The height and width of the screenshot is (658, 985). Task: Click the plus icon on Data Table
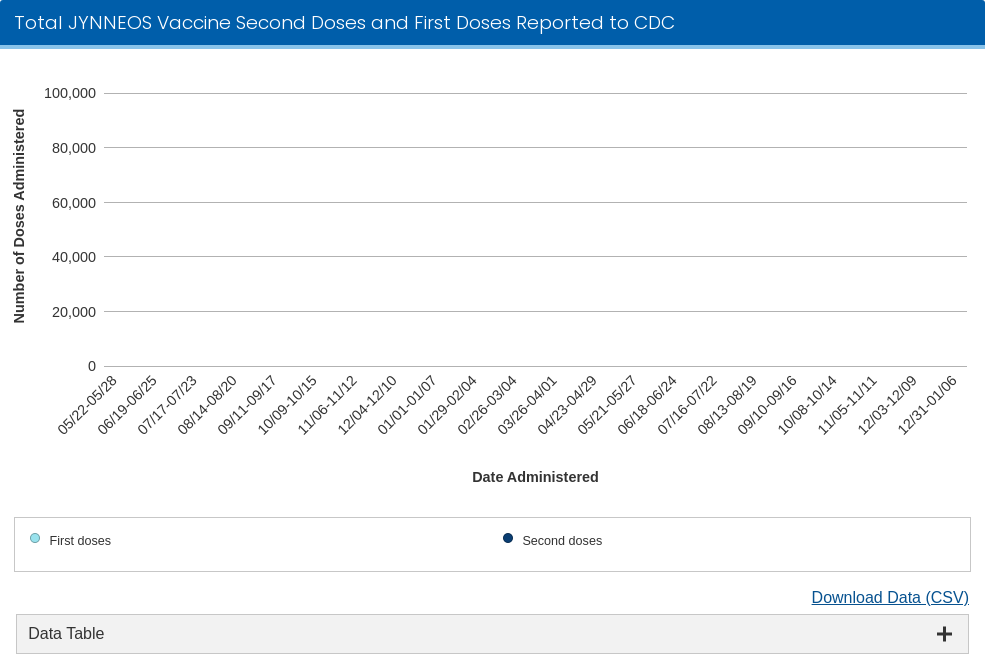point(943,634)
